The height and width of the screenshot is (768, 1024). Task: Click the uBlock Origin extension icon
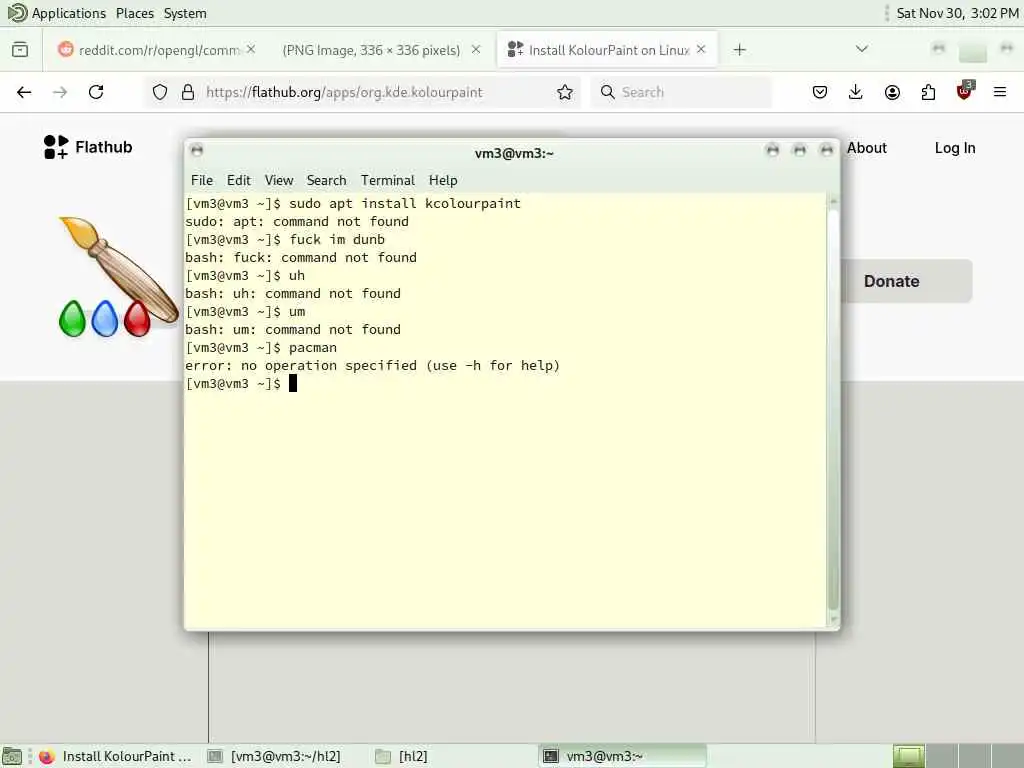click(x=965, y=91)
